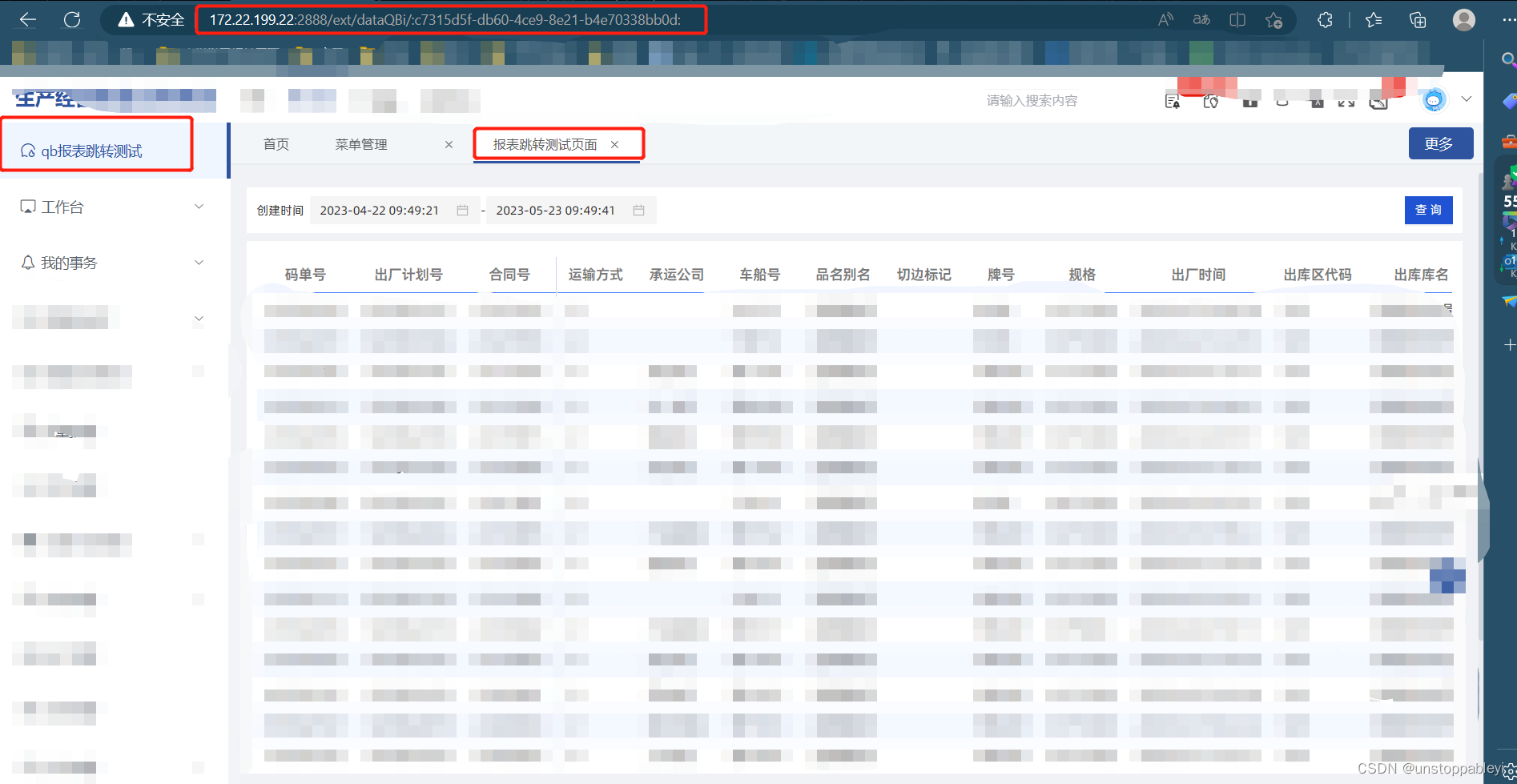Expand the 工作台 menu chevron
1517x784 pixels.
199,207
